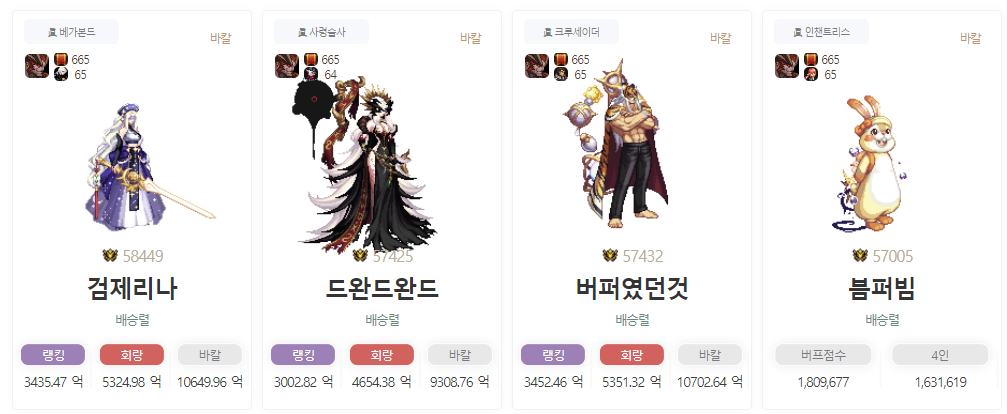Screen dimensions: 1007x414
Task: Select the 크루세이더 class tag
Action: point(572,32)
